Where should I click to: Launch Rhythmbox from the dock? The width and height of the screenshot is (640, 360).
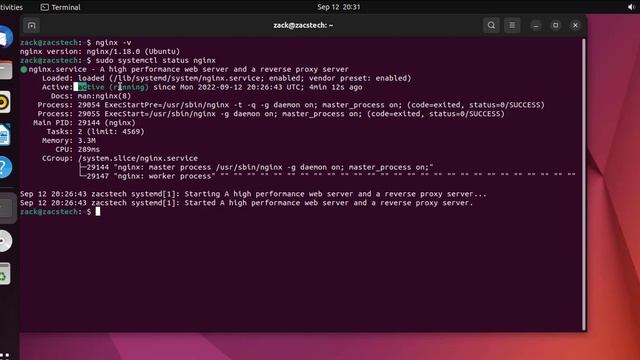[4, 102]
